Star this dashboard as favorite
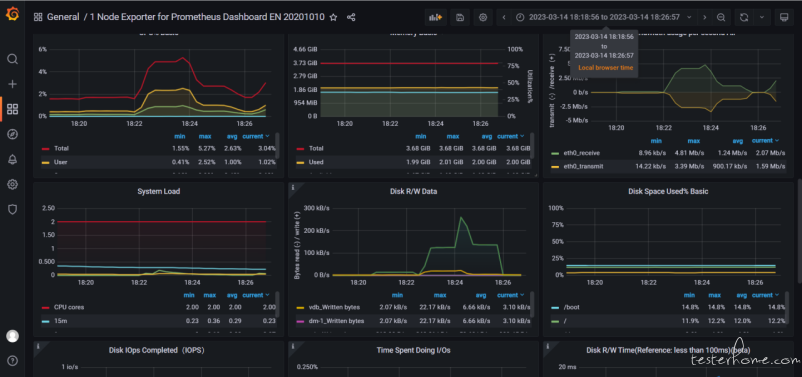The image size is (802, 377). pyautogui.click(x=333, y=17)
